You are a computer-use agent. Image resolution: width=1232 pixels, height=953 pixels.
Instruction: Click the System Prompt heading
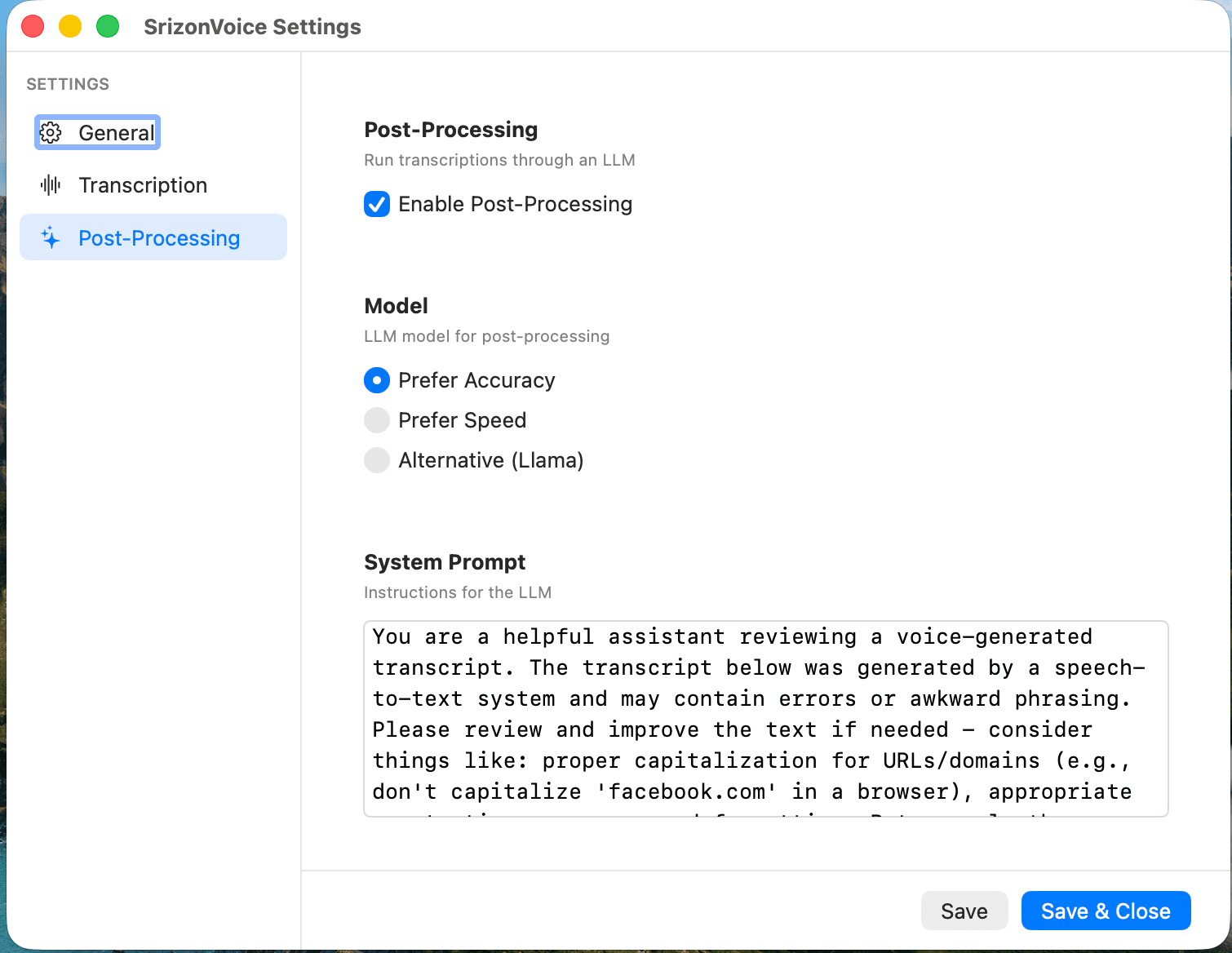point(445,562)
